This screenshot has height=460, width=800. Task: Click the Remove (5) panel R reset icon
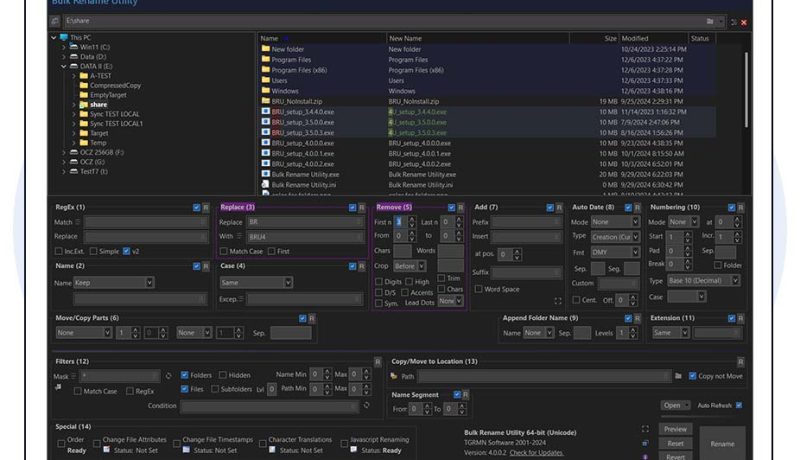pos(460,208)
